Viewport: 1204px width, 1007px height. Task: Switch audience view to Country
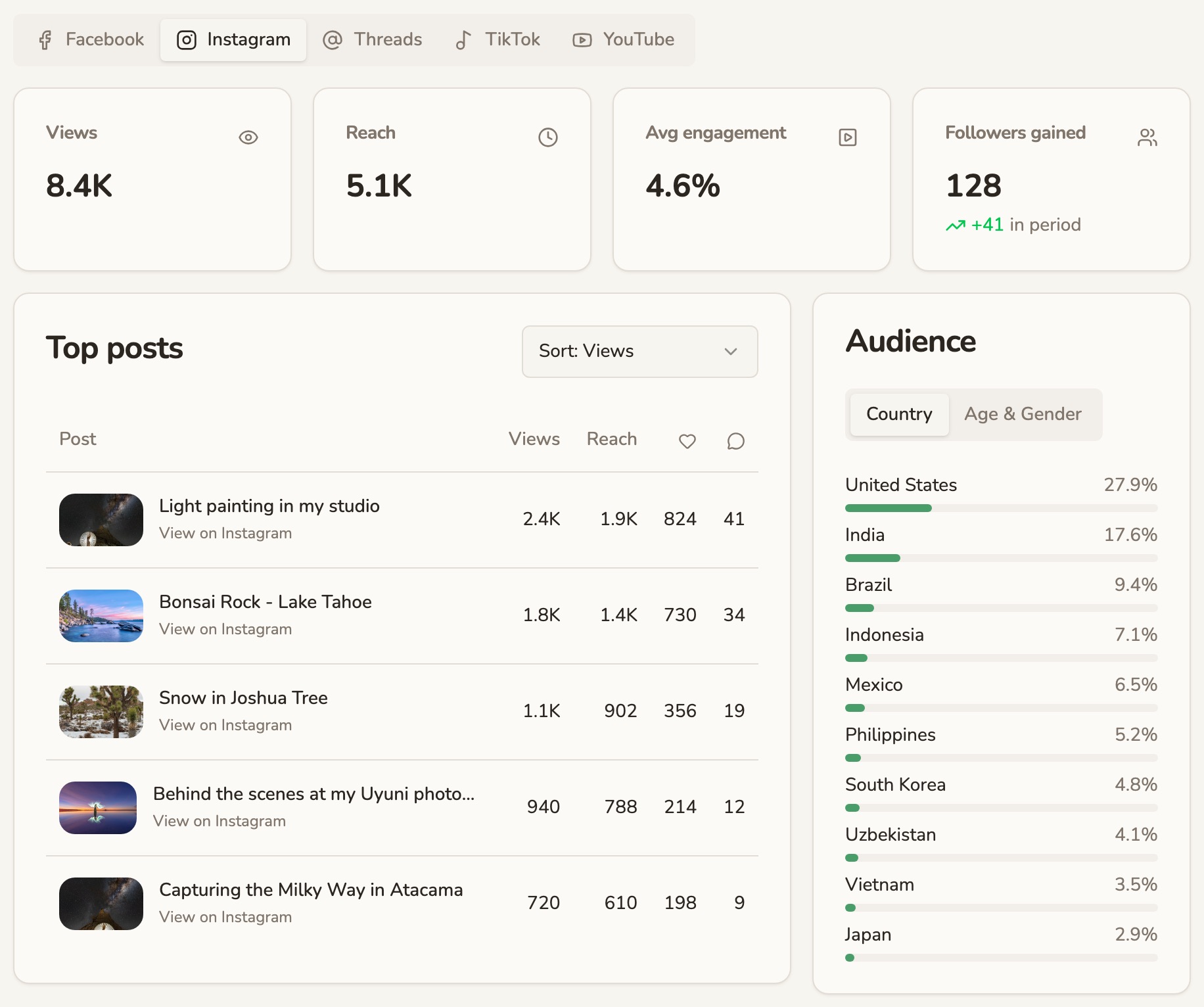pos(899,414)
